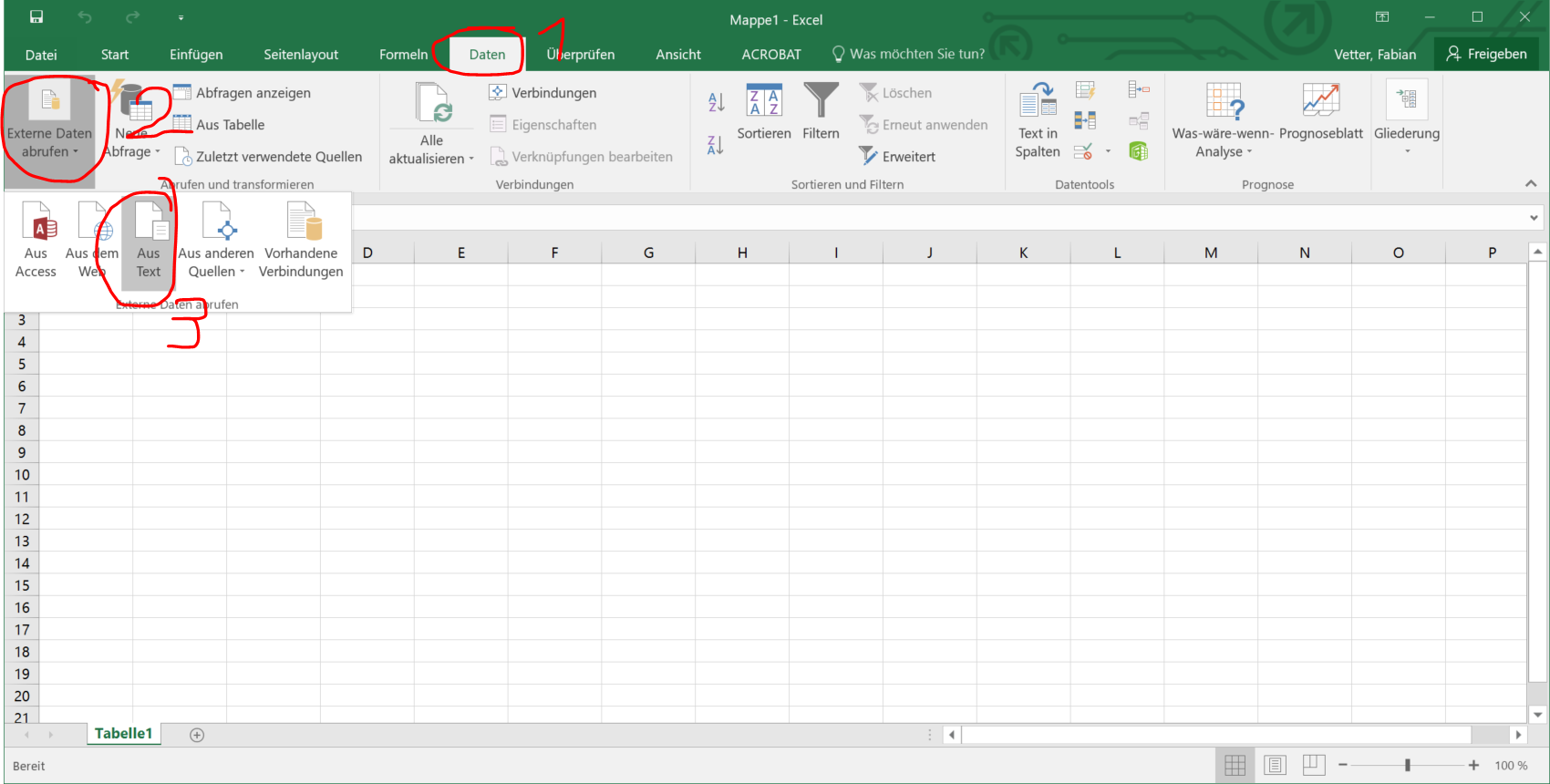Save the workbook via the floppy icon

pyautogui.click(x=36, y=16)
